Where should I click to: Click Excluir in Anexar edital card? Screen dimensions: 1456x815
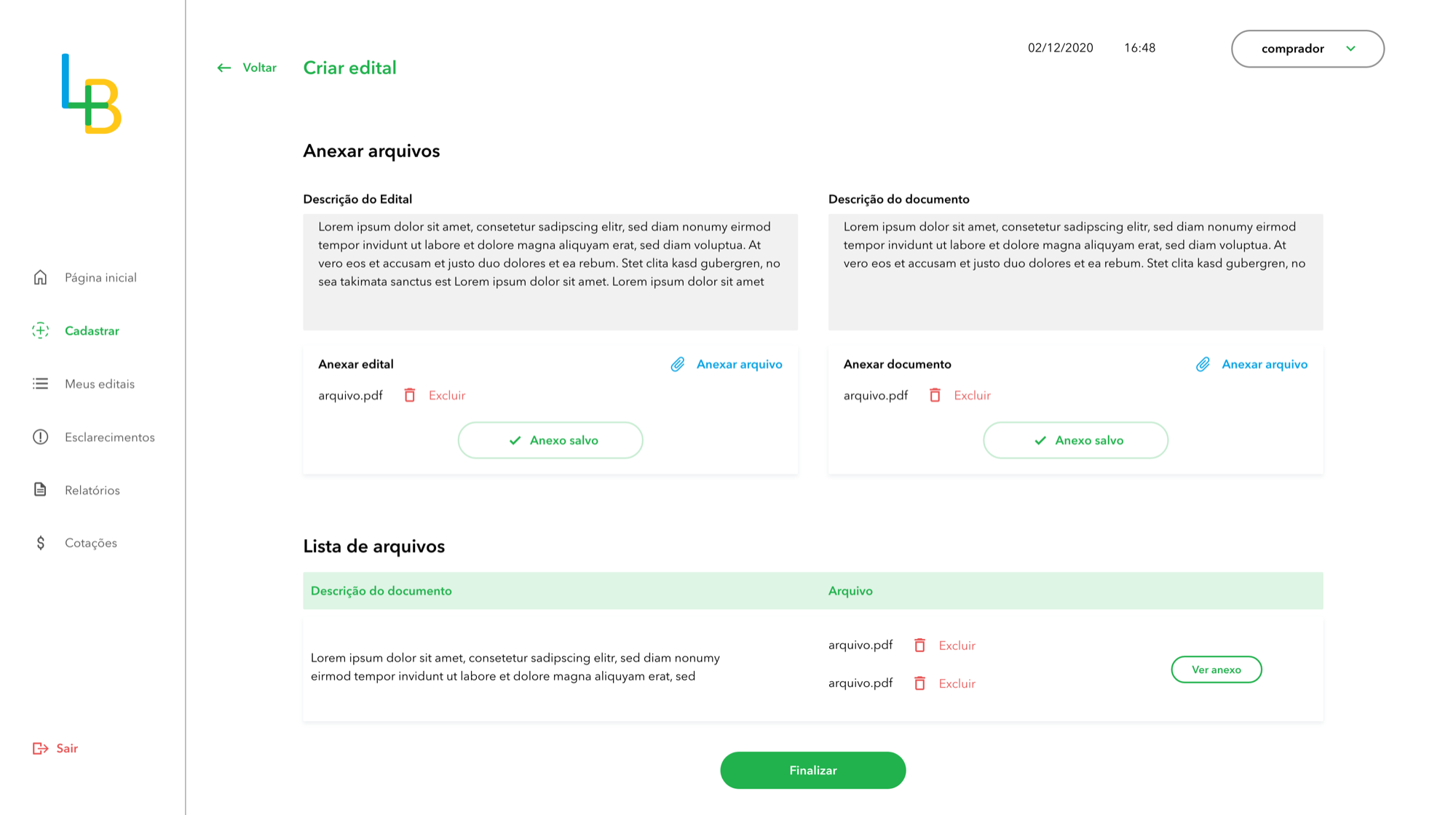coord(447,395)
